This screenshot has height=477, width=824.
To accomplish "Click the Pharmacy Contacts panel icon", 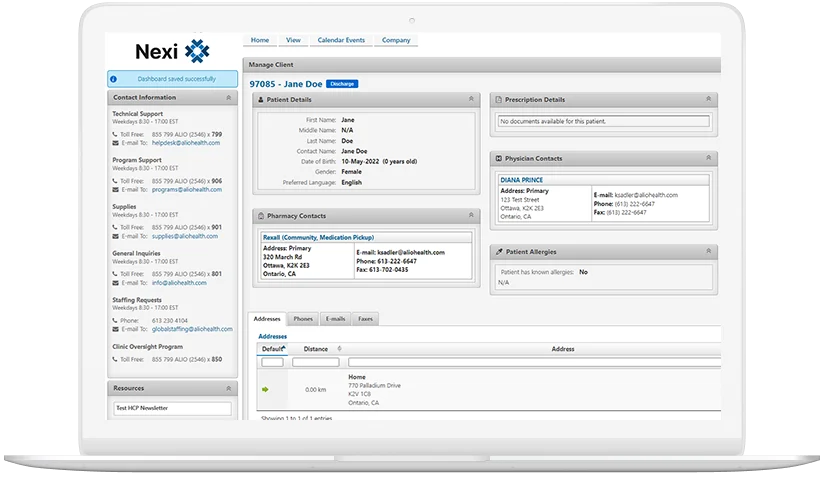I will (x=260, y=215).
